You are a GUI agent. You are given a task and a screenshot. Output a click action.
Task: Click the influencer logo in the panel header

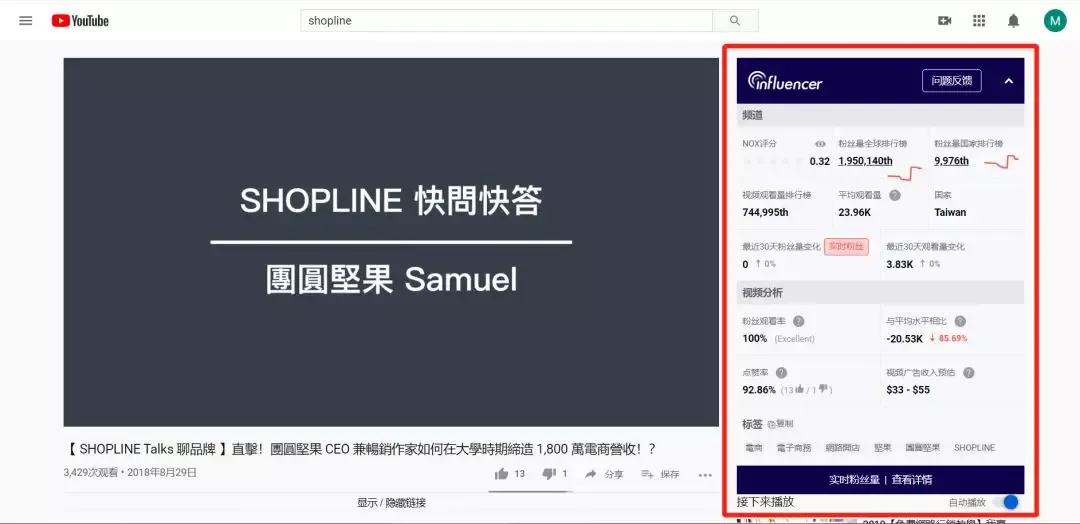[x=785, y=81]
